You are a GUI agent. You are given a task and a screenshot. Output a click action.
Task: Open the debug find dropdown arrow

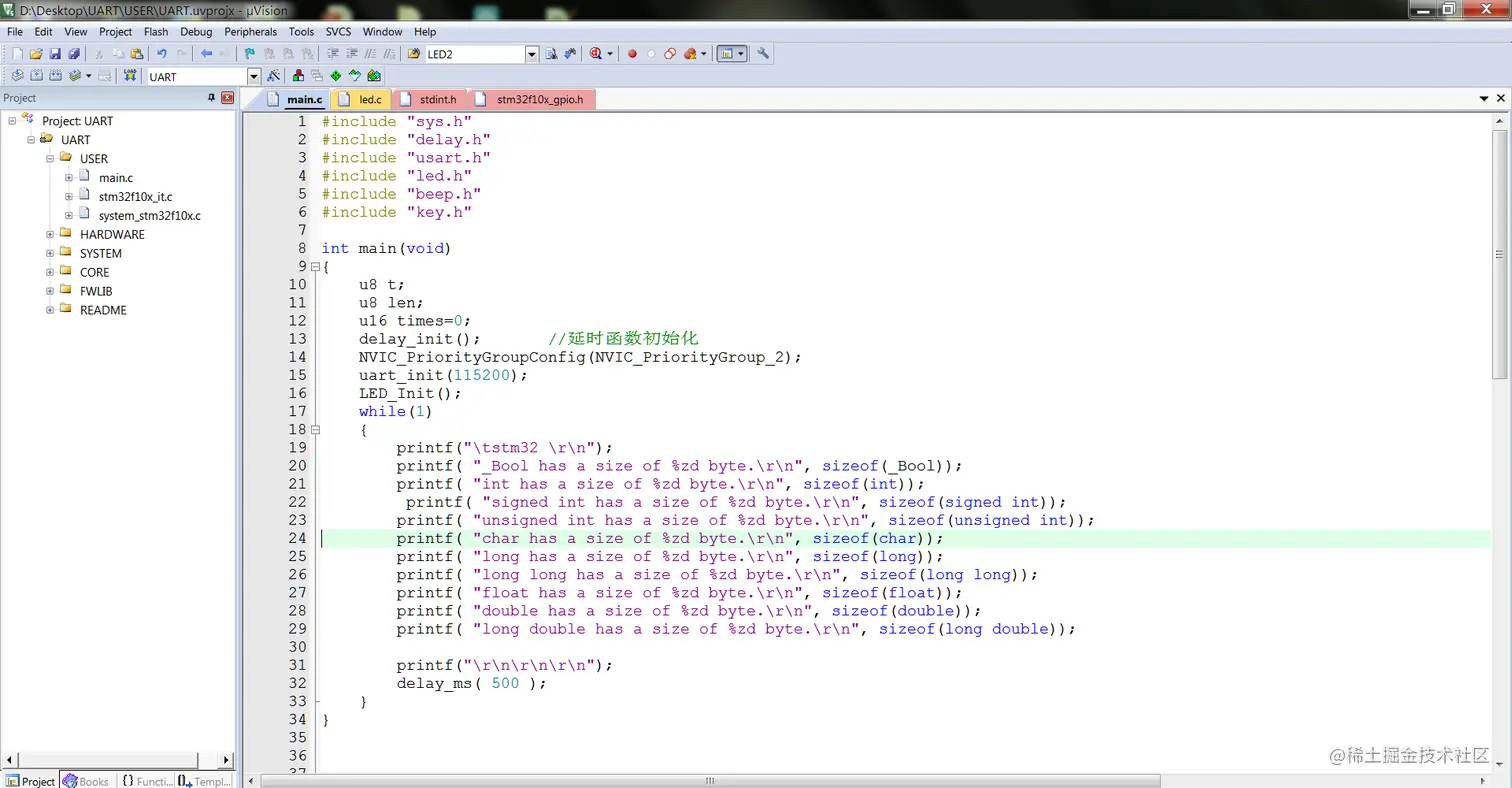[x=608, y=54]
